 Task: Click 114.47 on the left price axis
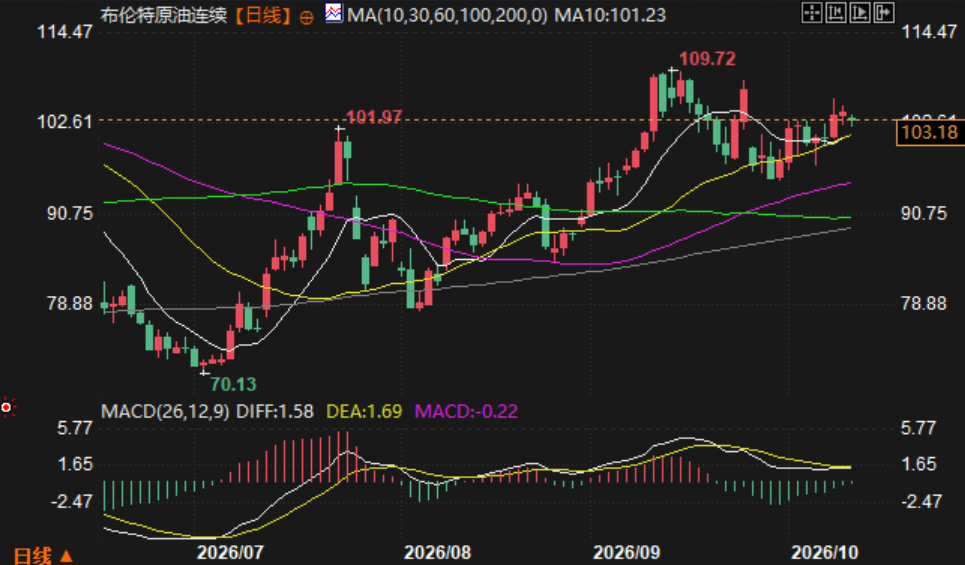coord(65,31)
